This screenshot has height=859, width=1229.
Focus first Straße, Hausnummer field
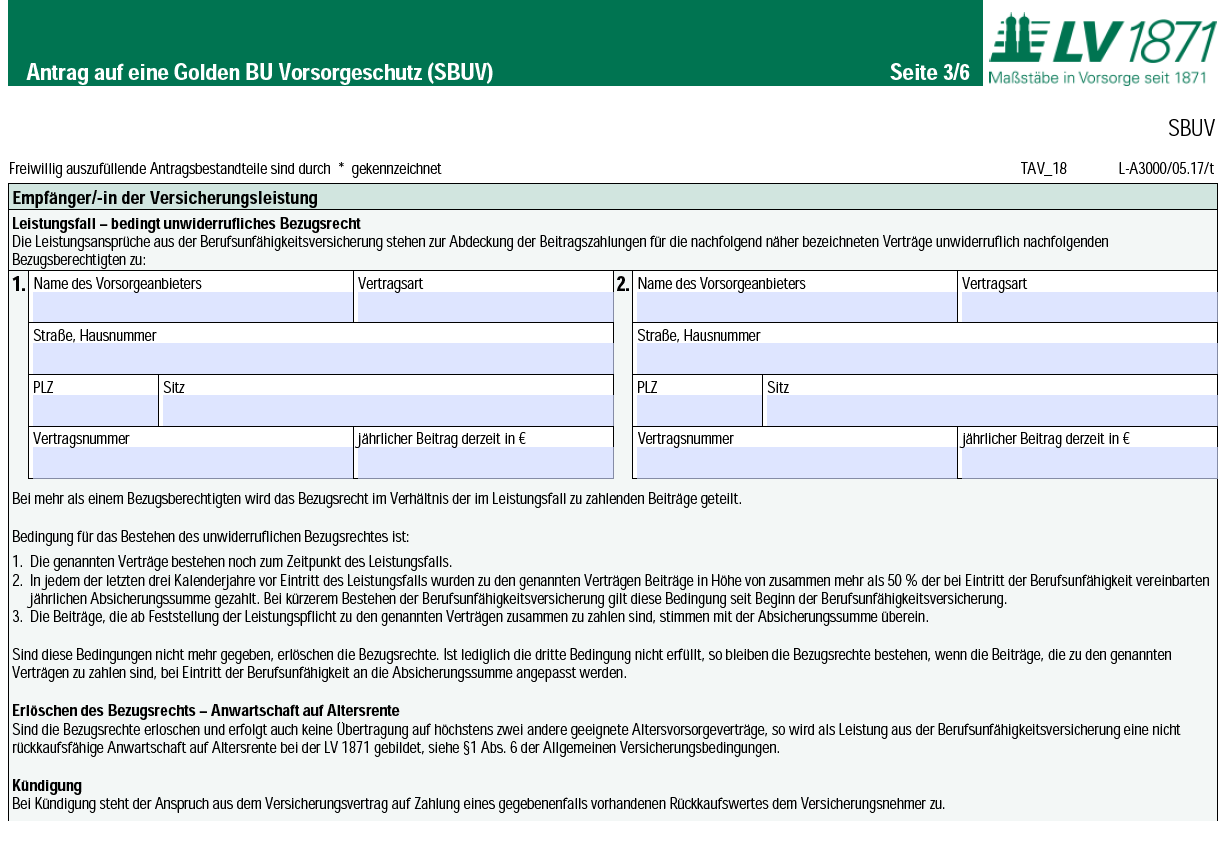(323, 359)
